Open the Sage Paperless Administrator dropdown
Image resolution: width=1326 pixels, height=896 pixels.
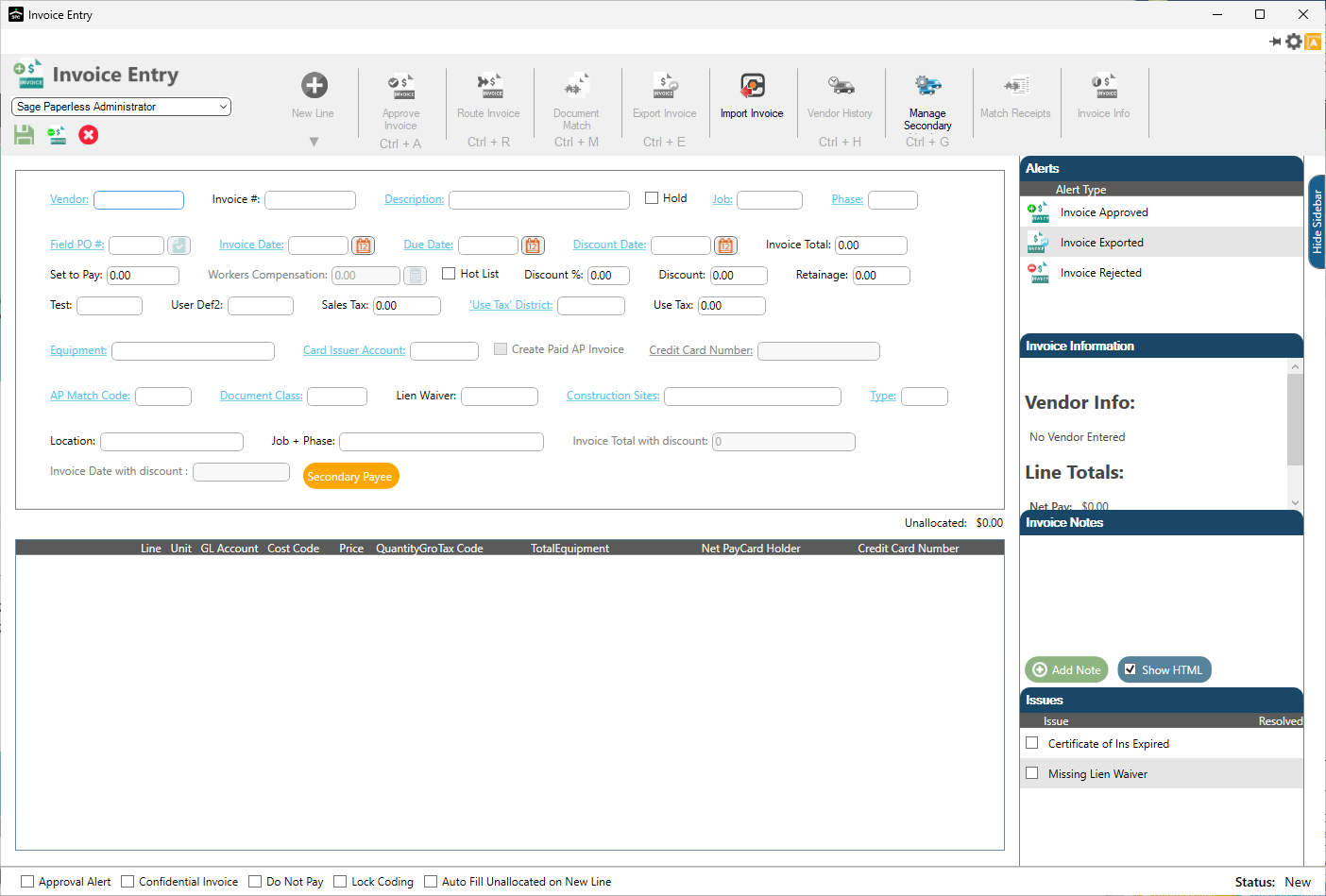121,107
